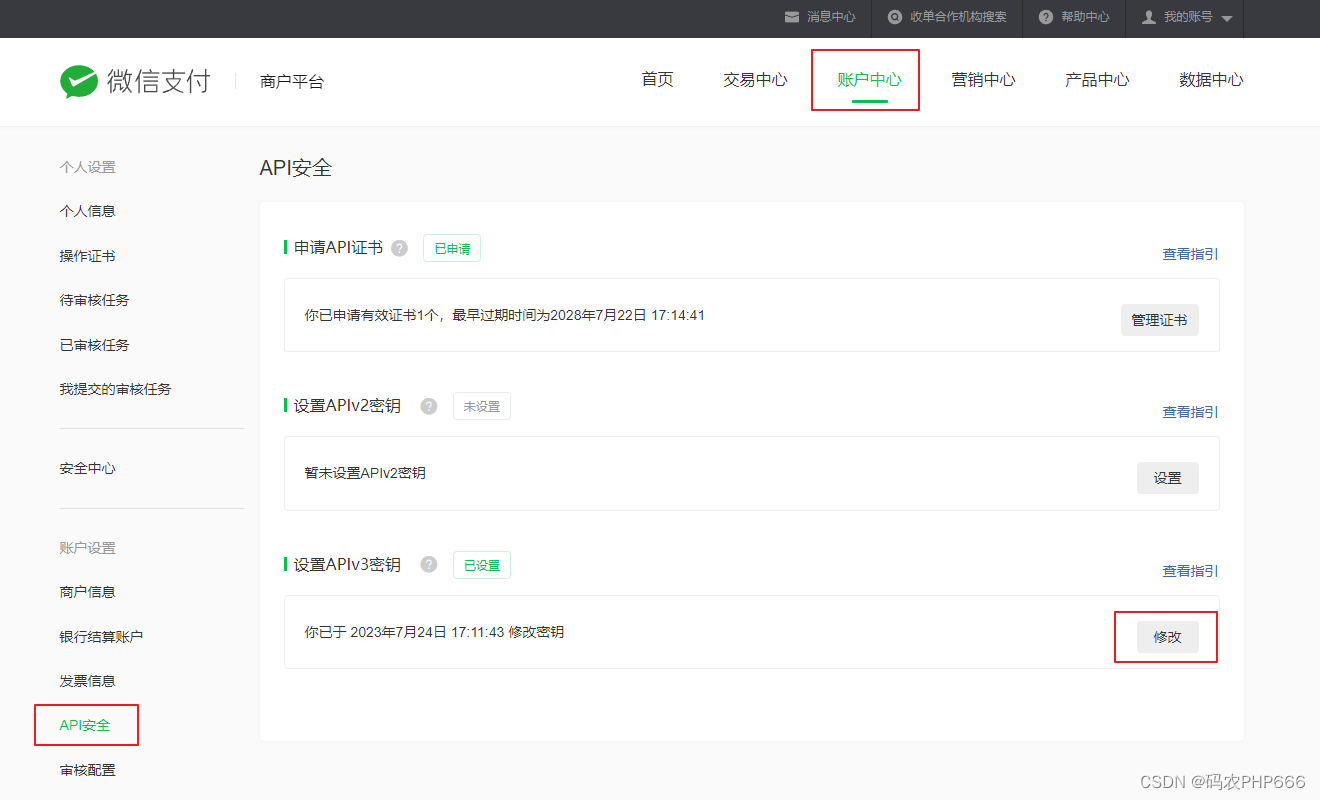Click the 我的账号 account person icon
1320x800 pixels.
click(x=1148, y=17)
